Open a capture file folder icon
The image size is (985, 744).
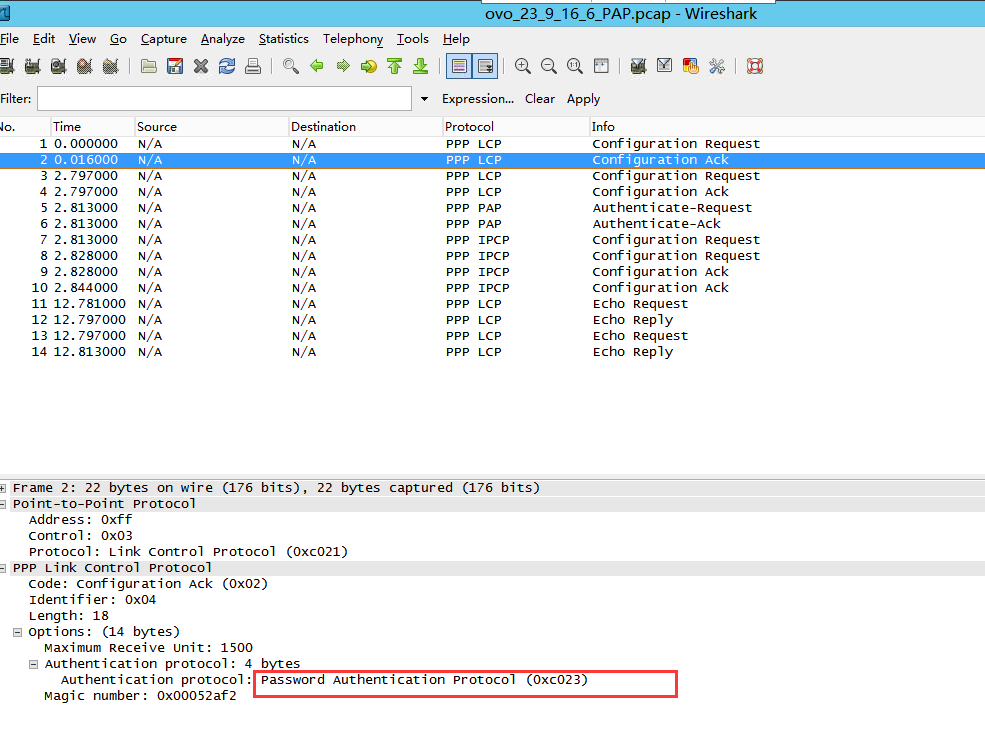149,66
